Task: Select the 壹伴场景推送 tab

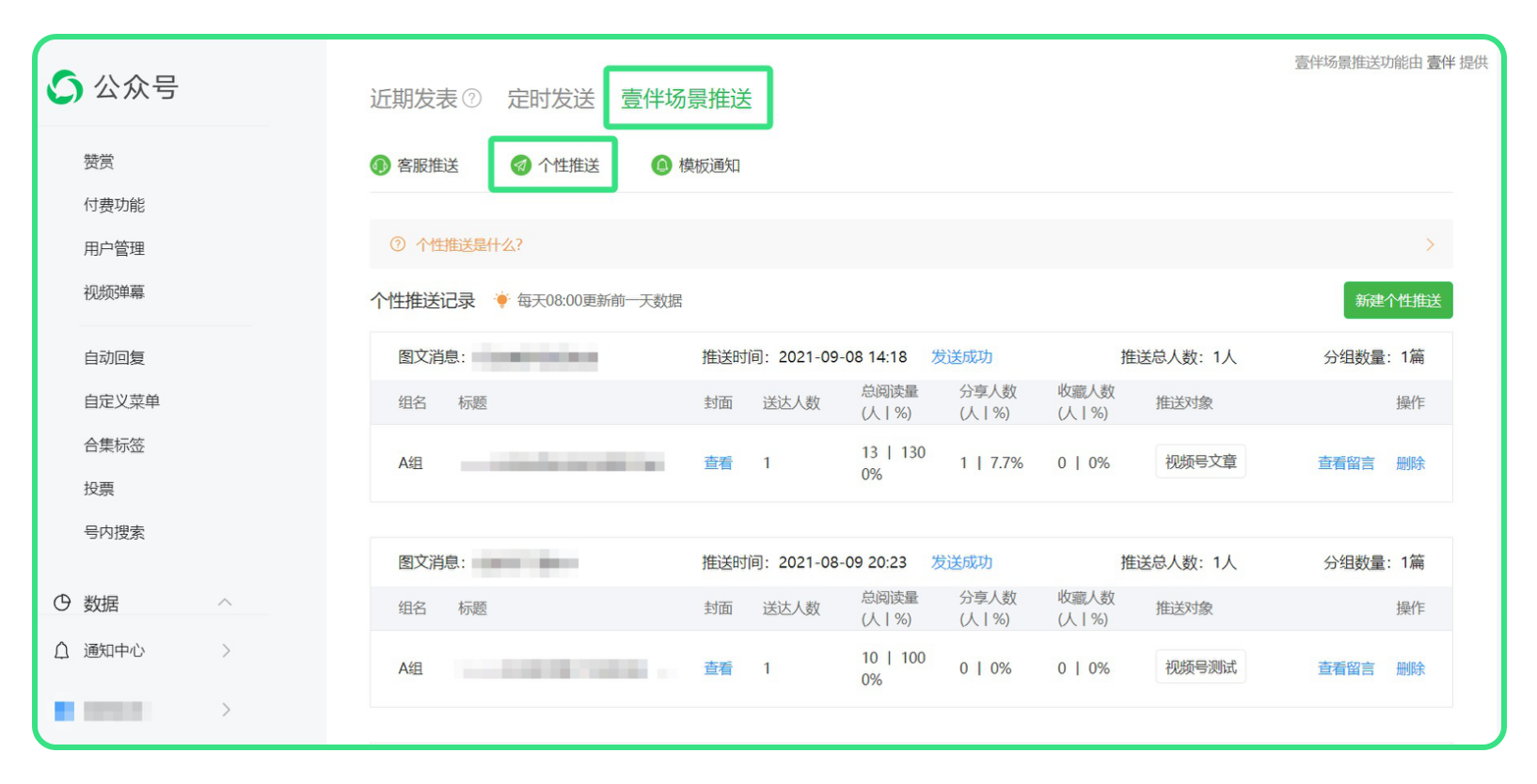Action: [687, 99]
